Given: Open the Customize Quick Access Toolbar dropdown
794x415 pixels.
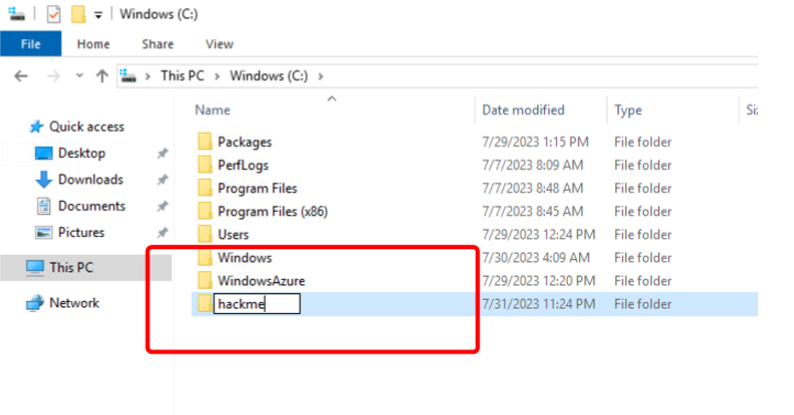Looking at the screenshot, I should pyautogui.click(x=98, y=16).
